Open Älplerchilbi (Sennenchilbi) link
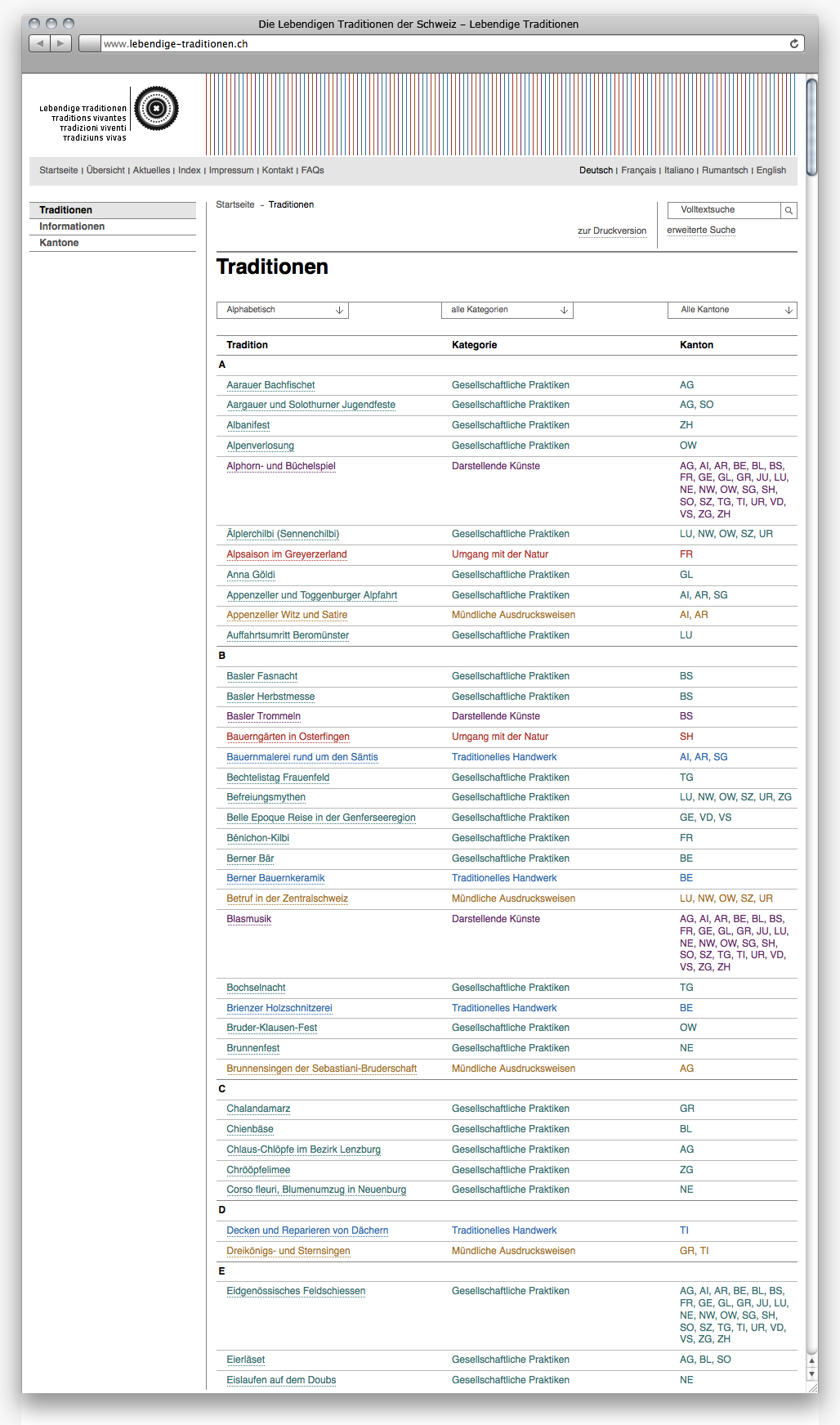Screen dimensions: 840x1425 pyautogui.click(x=283, y=534)
